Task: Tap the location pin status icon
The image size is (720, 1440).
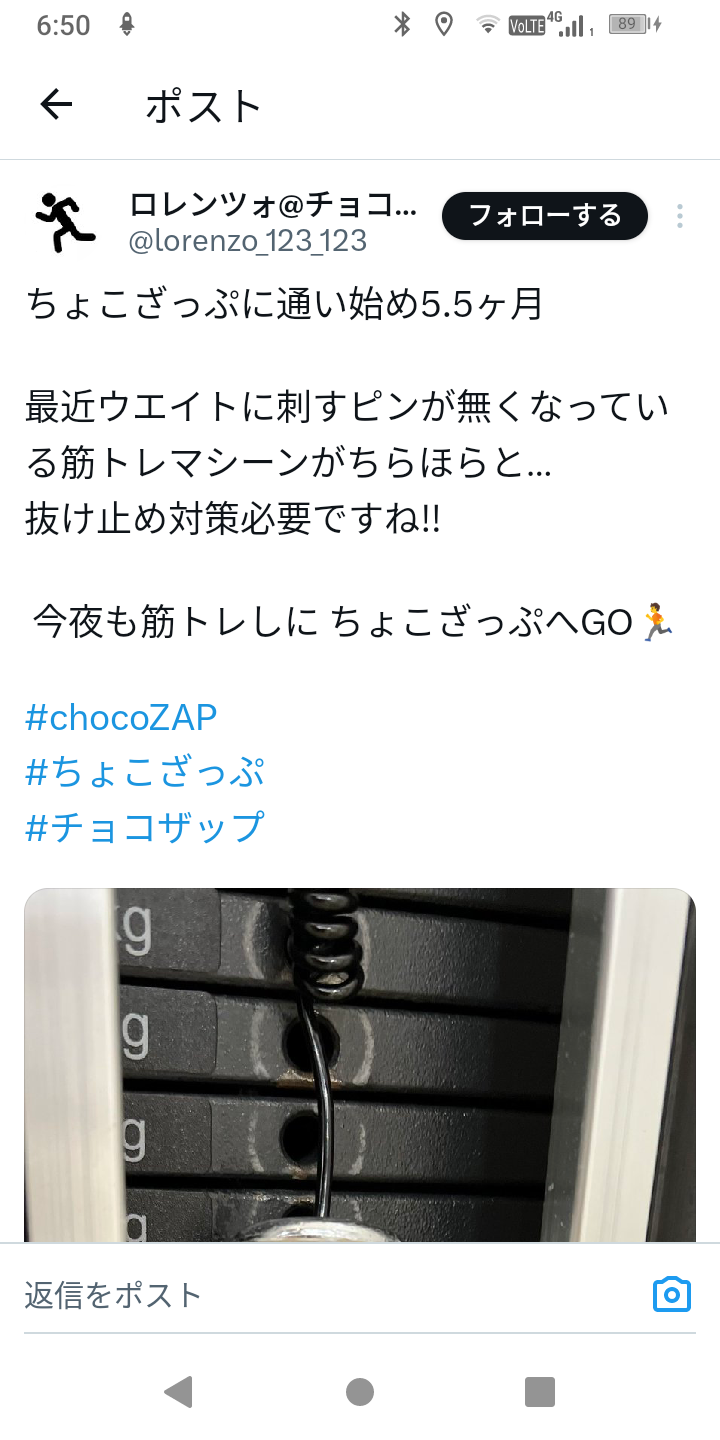Action: click(444, 24)
